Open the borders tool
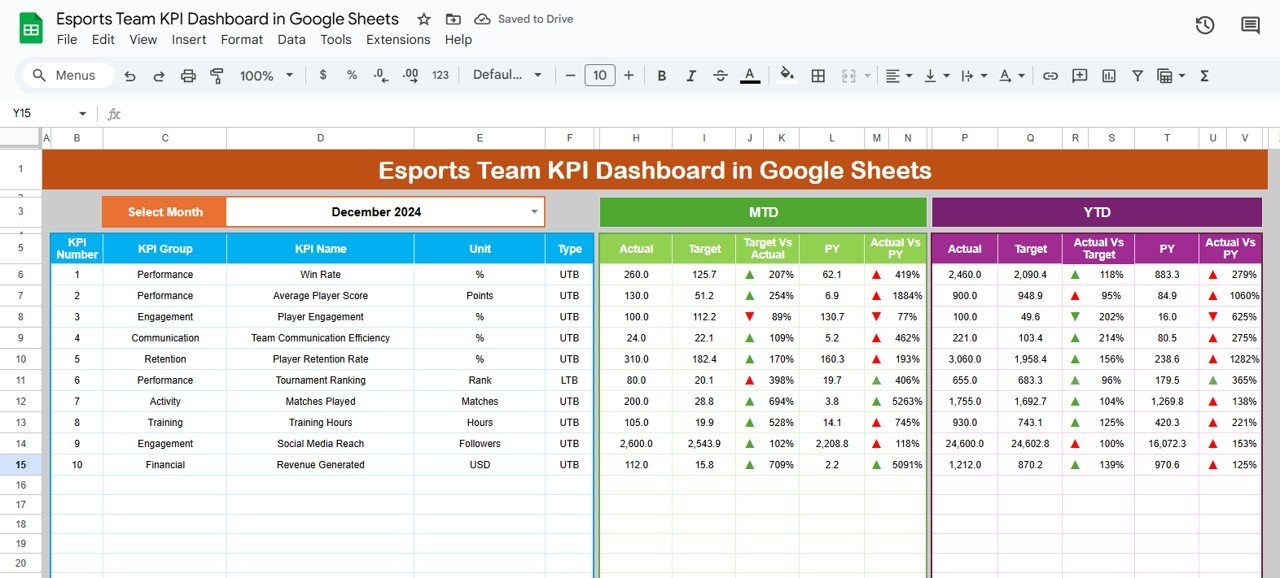This screenshot has width=1280, height=578. pos(818,75)
